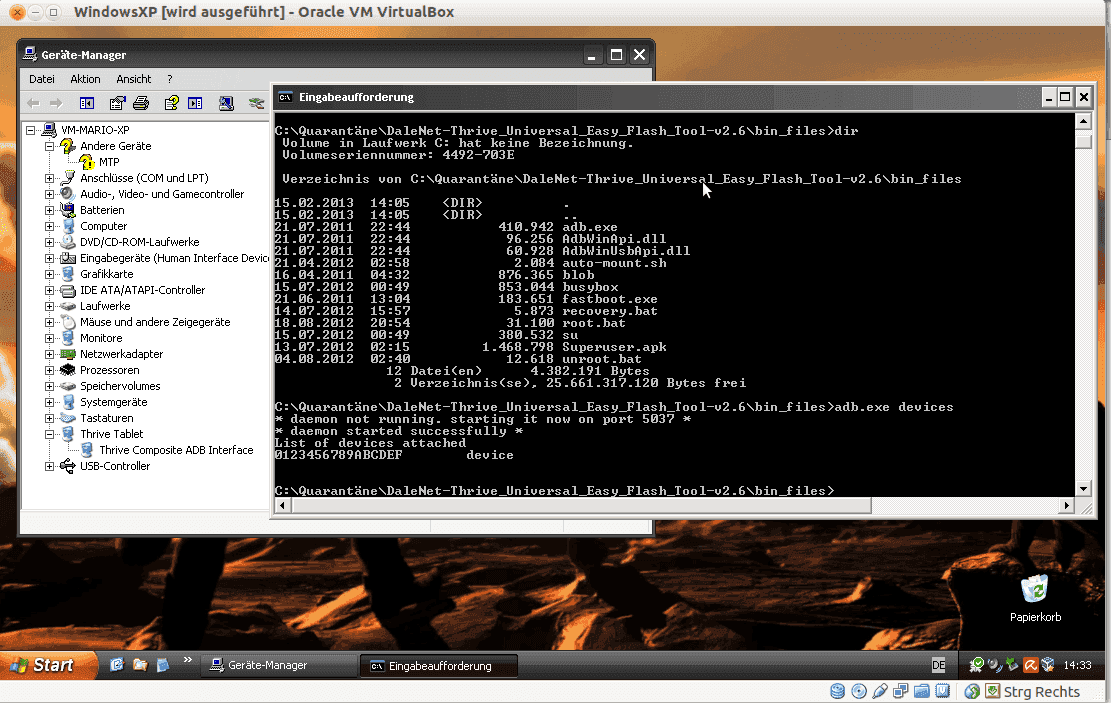Click the console scroll down arrow

click(x=1083, y=488)
